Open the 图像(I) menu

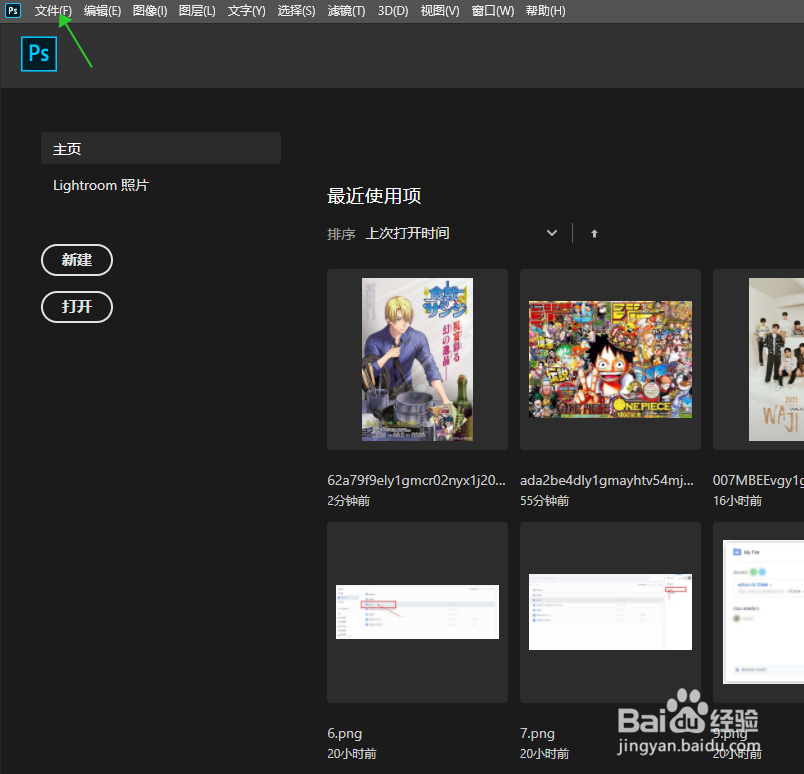pyautogui.click(x=150, y=11)
